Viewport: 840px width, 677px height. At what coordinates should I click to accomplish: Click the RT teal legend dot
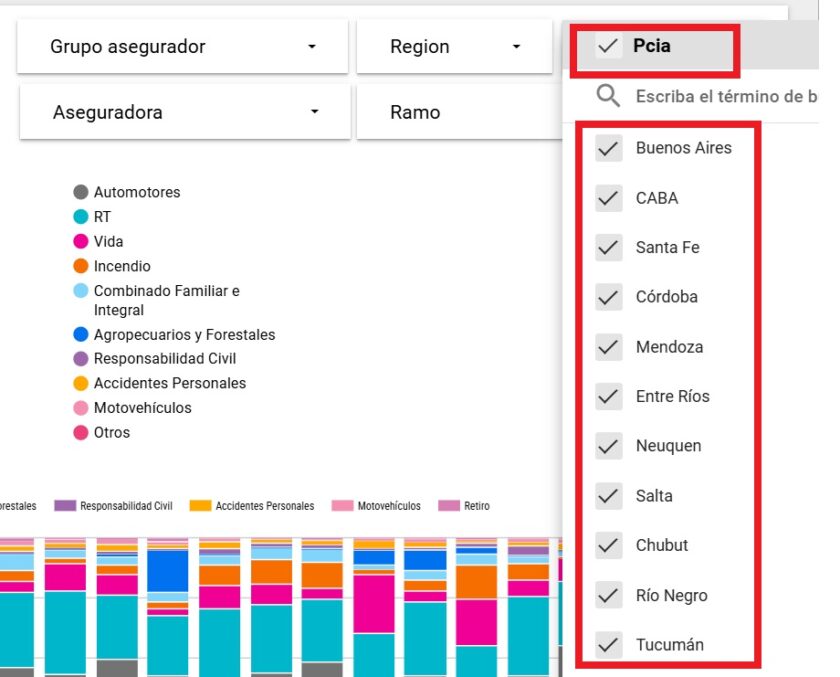(81, 217)
